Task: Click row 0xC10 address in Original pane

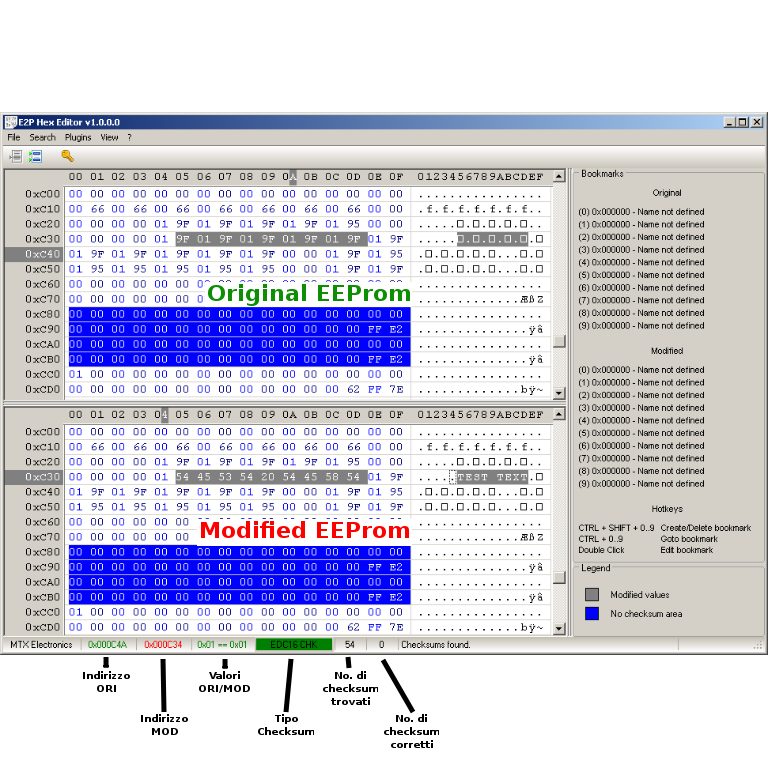Action: coord(43,209)
